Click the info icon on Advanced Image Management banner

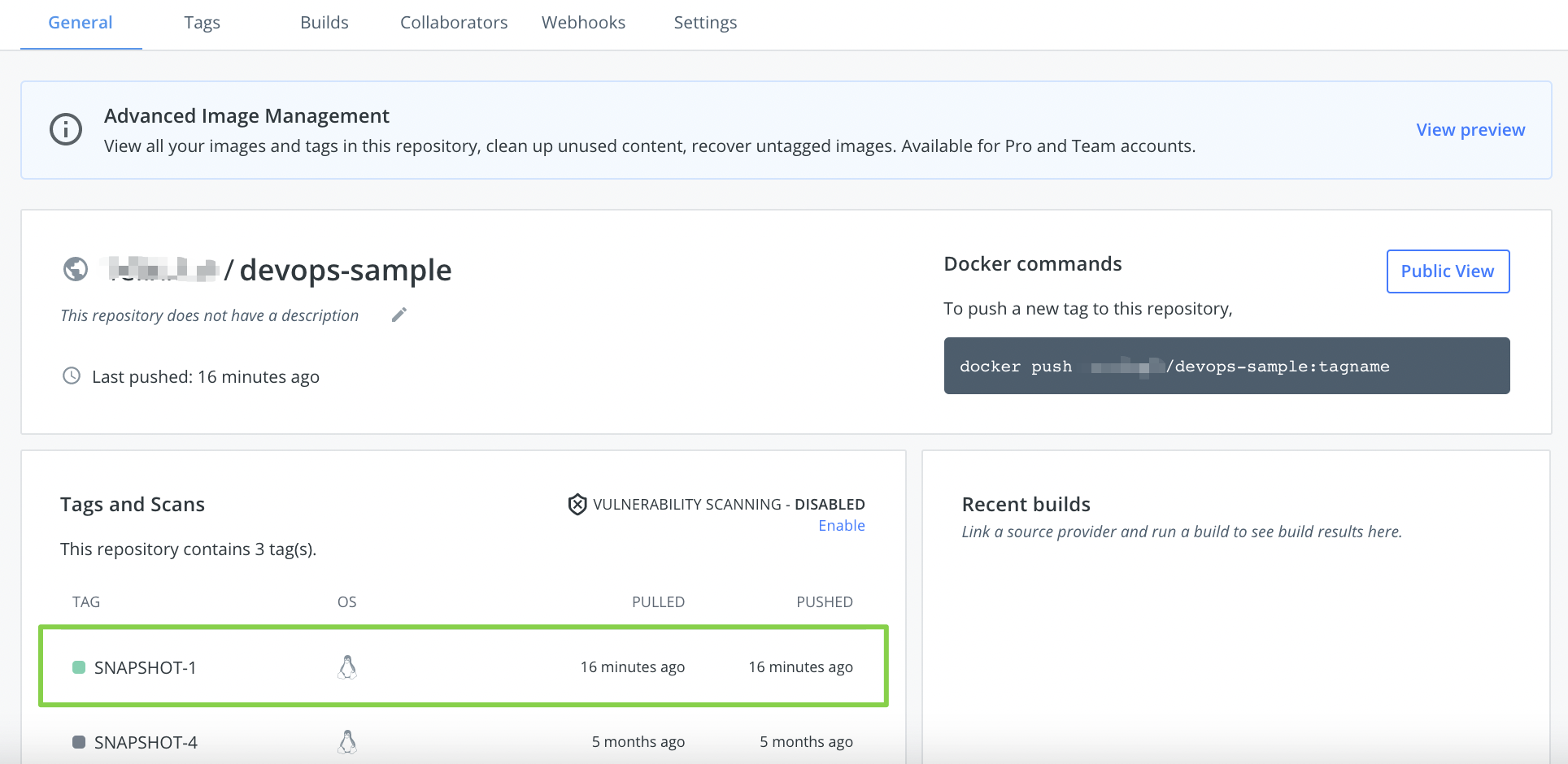(66, 129)
